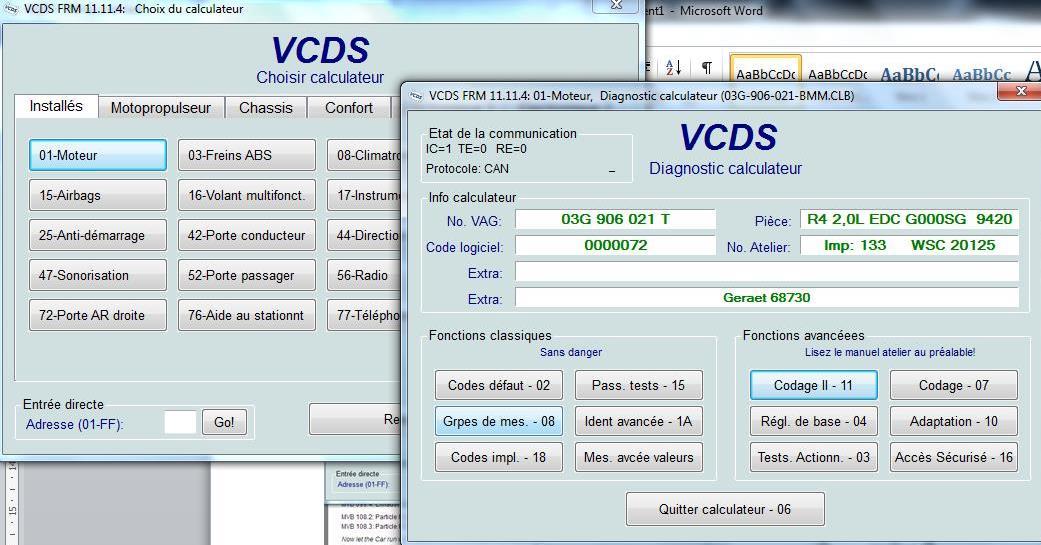Select the highlighted first AaBbCcDc Word style
Screen dimensions: 1041x545
[x=765, y=69]
